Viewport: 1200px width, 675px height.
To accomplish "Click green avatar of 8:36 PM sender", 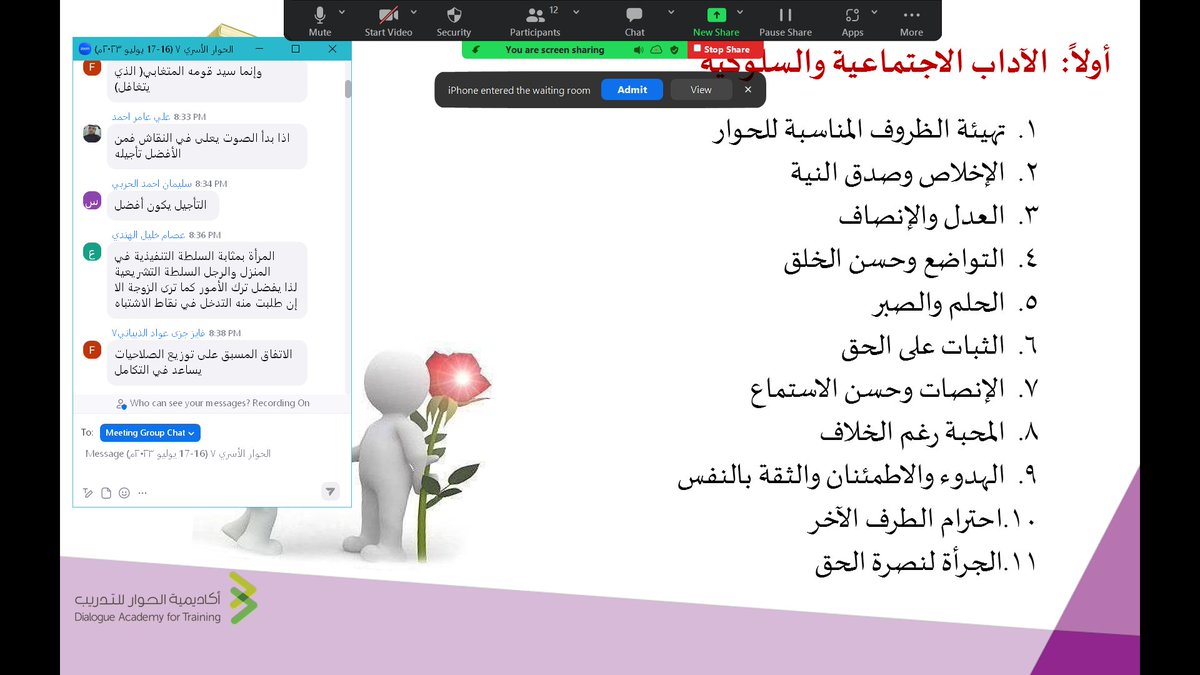I will [92, 251].
